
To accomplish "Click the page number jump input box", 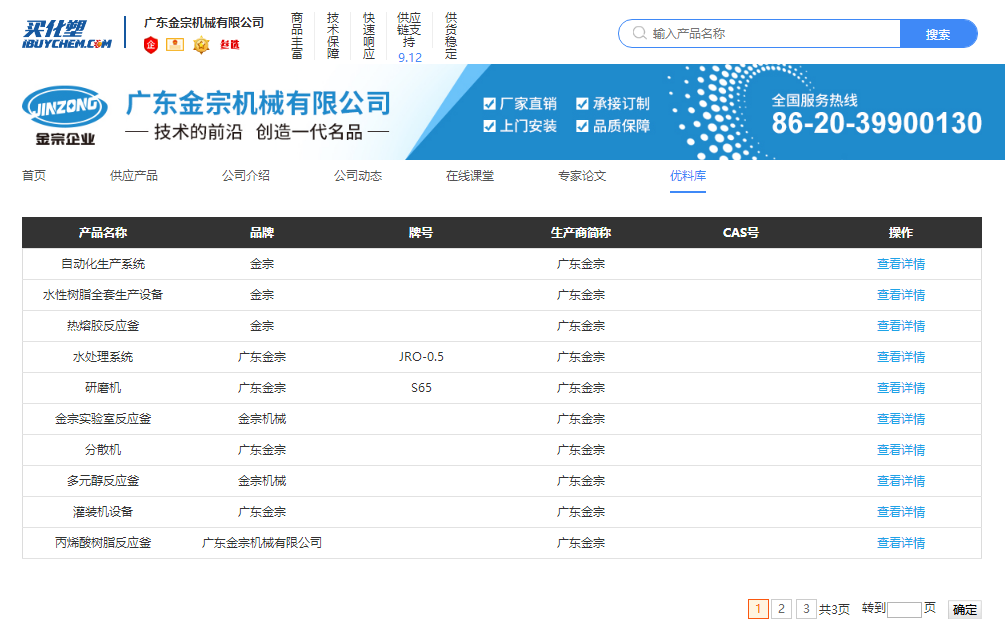I will click(x=904, y=609).
